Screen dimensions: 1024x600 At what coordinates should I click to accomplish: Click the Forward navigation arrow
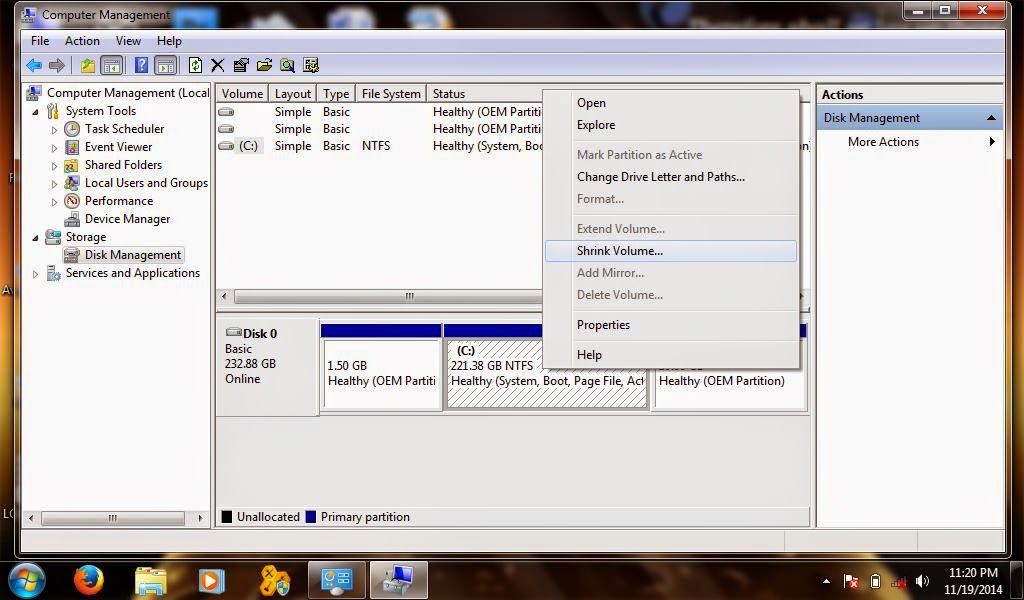tap(57, 65)
